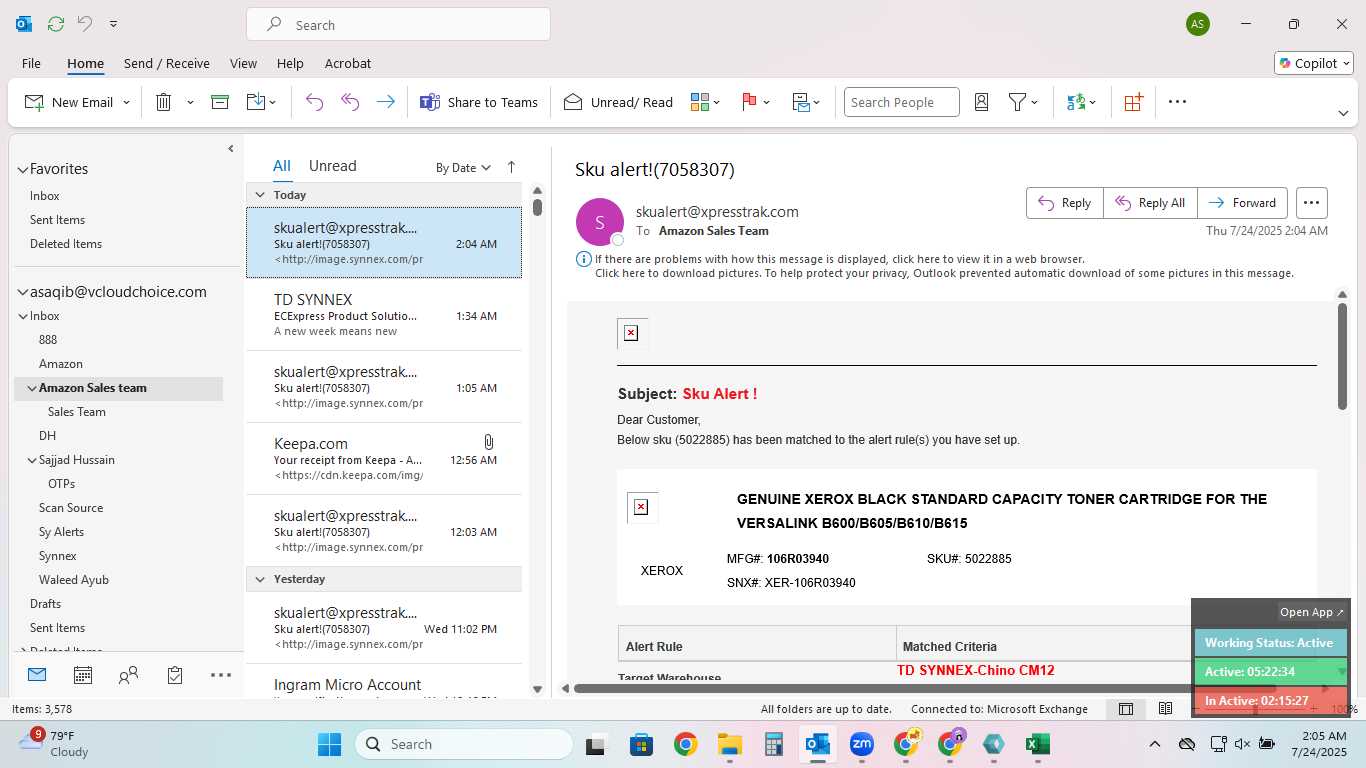
Task: Expand the ribbon display options chevron
Action: (1343, 113)
